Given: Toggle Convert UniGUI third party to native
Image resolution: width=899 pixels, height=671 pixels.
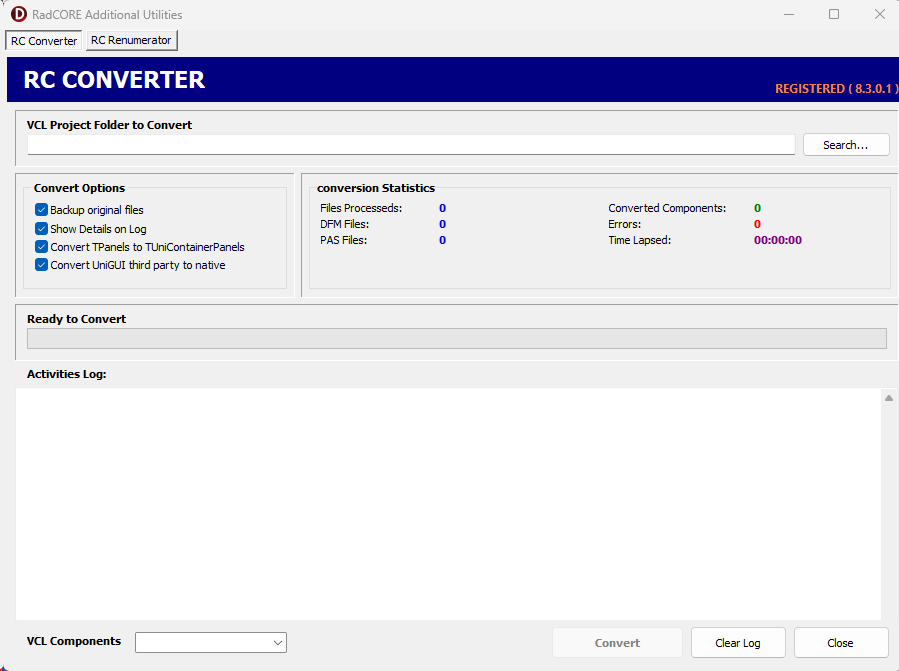Looking at the screenshot, I should tap(42, 265).
